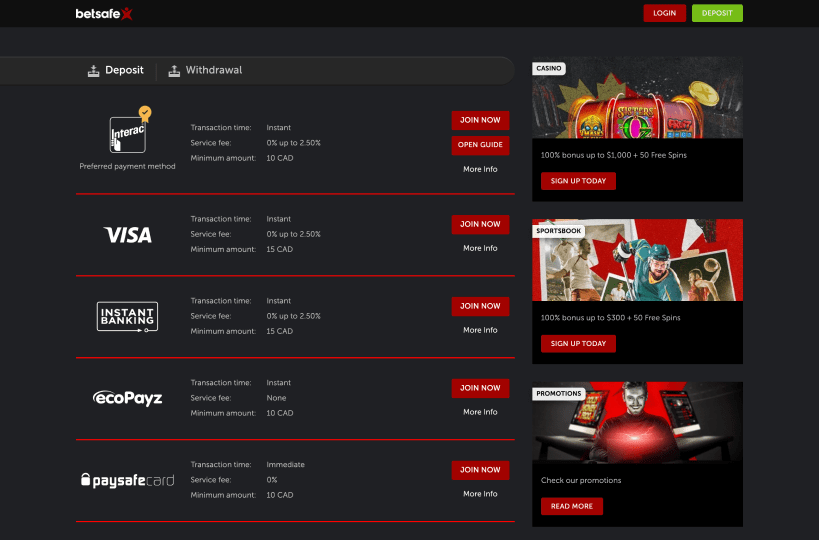Click the Promotions banner image

[637, 422]
